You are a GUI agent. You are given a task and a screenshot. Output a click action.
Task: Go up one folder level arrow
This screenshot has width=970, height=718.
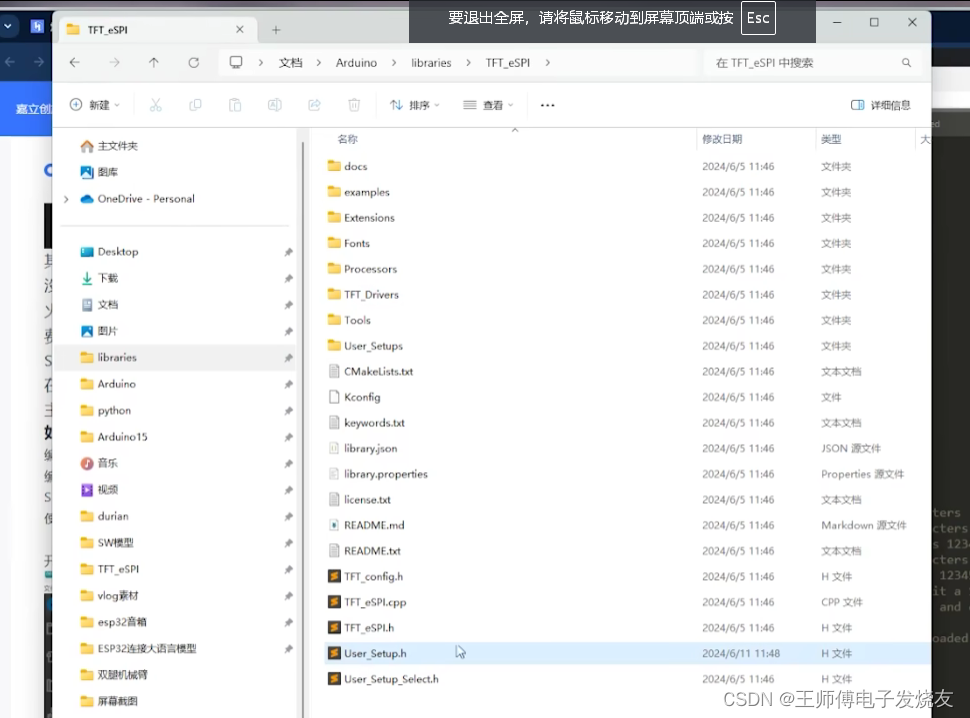[154, 62]
